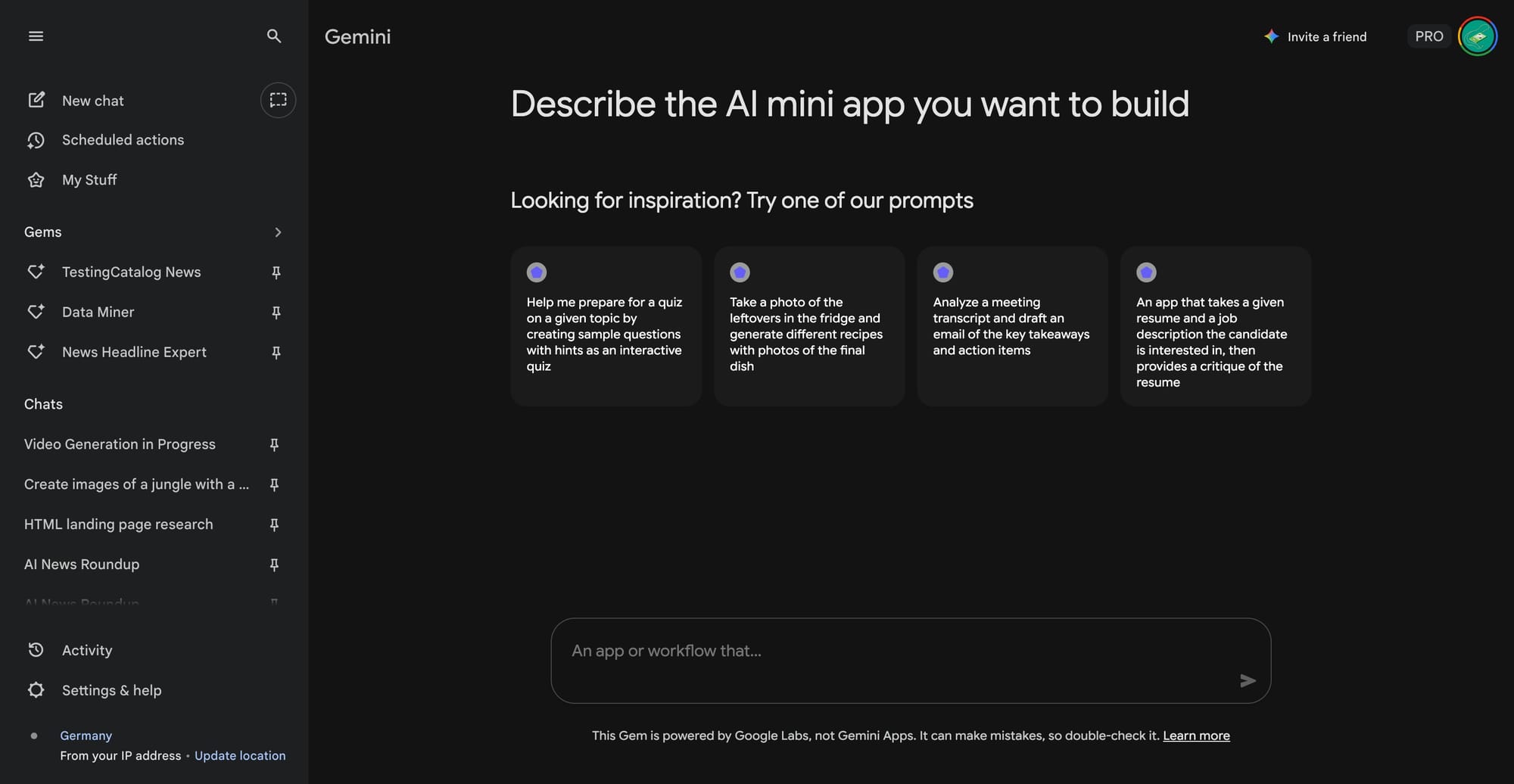Open the HTML landing page research chat
Viewport: 1514px width, 784px height.
pyautogui.click(x=119, y=524)
